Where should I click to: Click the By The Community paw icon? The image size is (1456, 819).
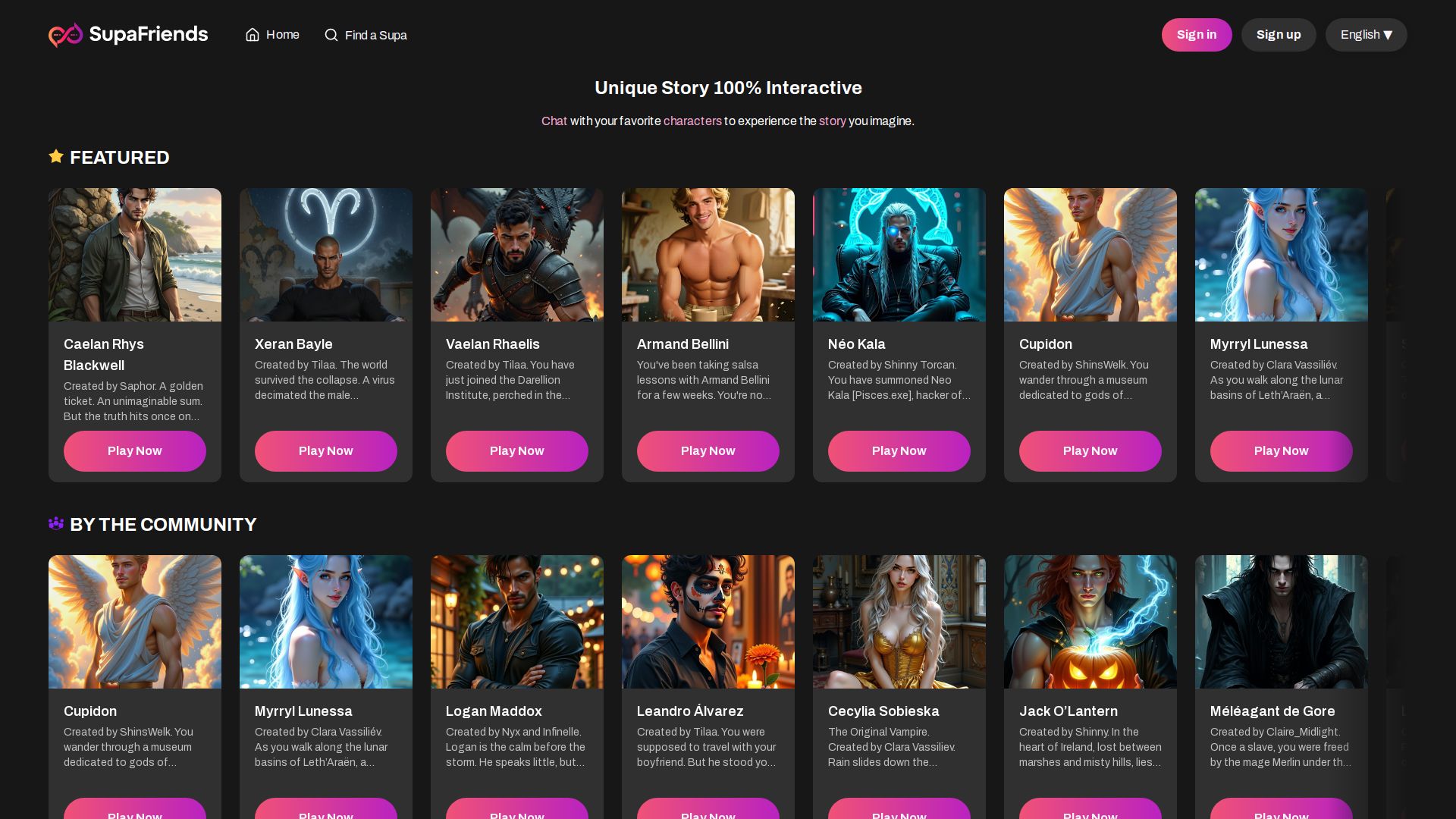[56, 524]
